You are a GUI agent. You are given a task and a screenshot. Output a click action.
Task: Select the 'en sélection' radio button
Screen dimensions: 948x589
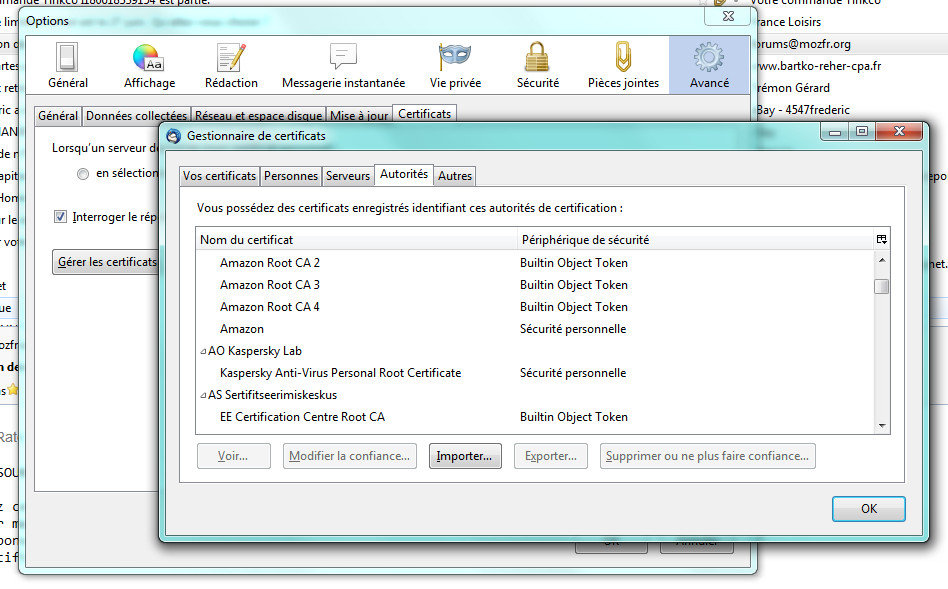point(83,174)
